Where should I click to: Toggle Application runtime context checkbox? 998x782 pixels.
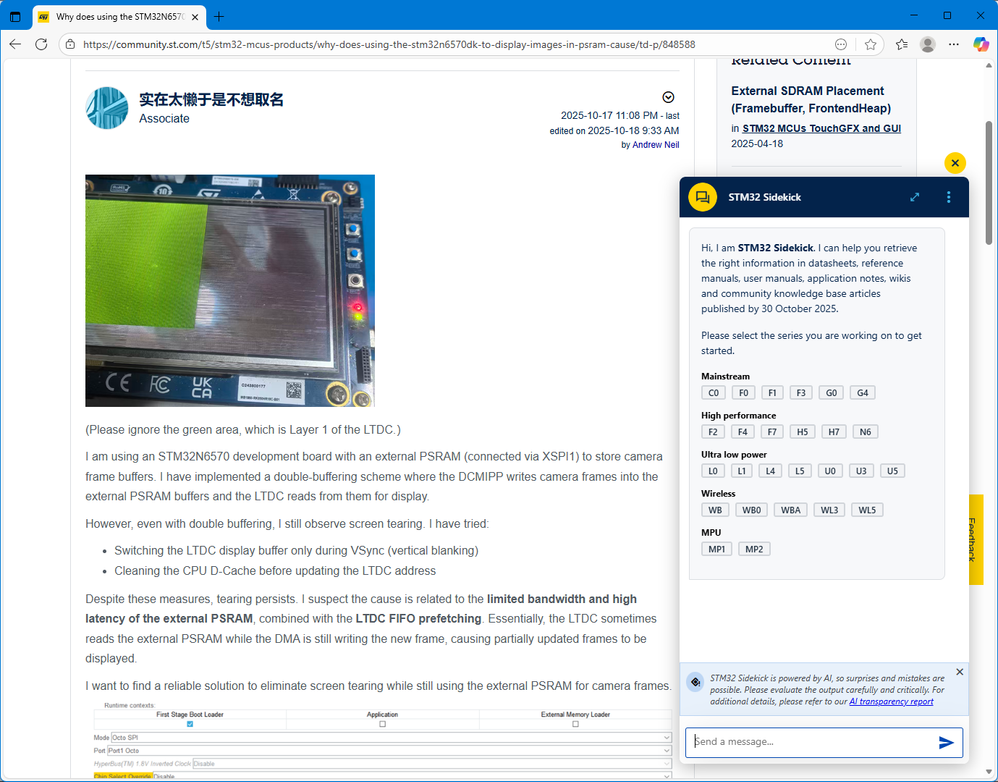[383, 724]
